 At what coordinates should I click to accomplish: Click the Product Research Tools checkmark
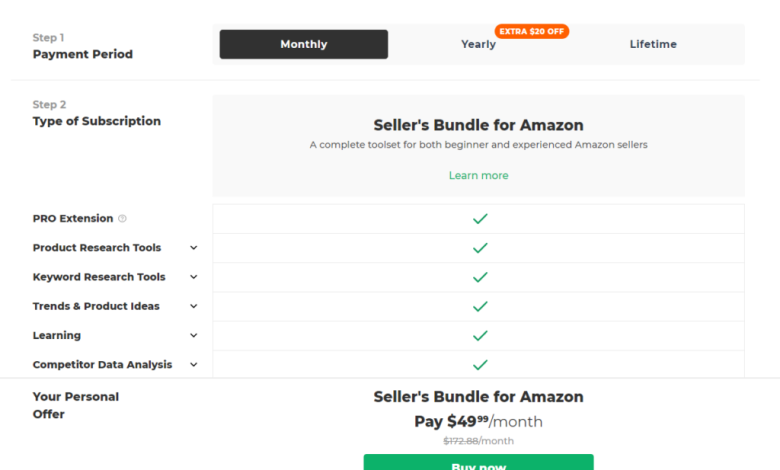coord(479,248)
